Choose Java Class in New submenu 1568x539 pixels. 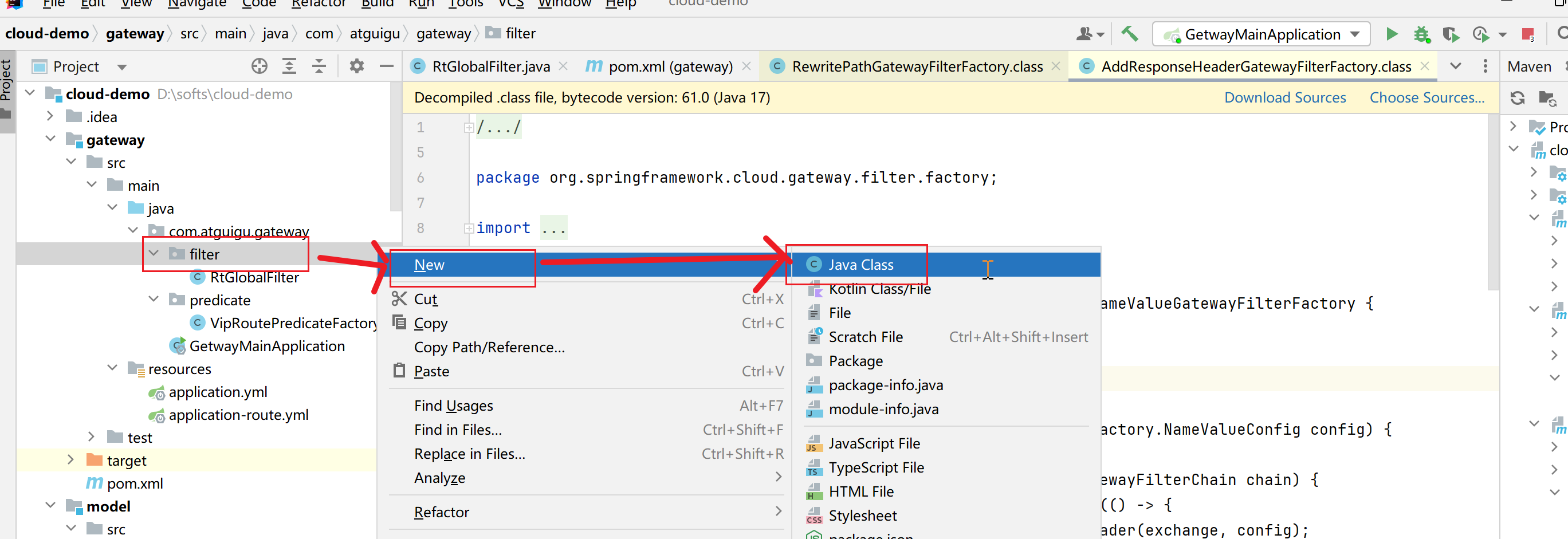pos(946,265)
